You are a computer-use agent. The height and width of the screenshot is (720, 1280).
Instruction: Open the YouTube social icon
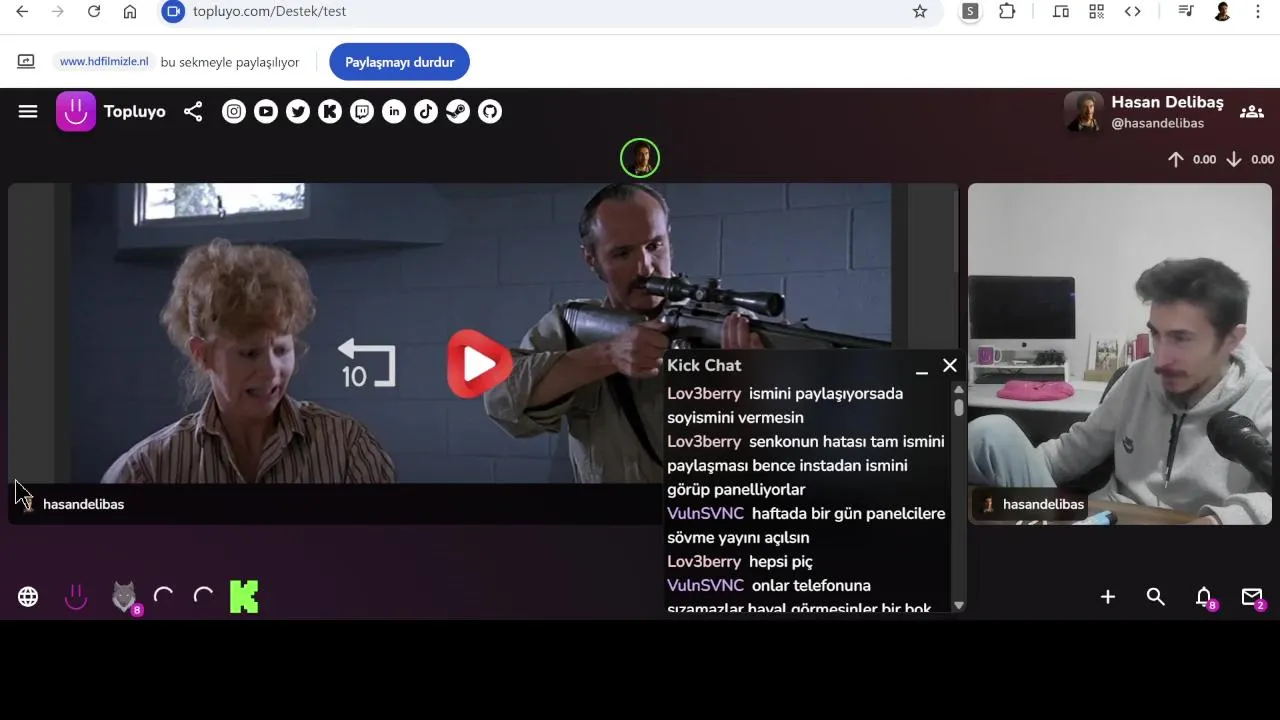(266, 112)
